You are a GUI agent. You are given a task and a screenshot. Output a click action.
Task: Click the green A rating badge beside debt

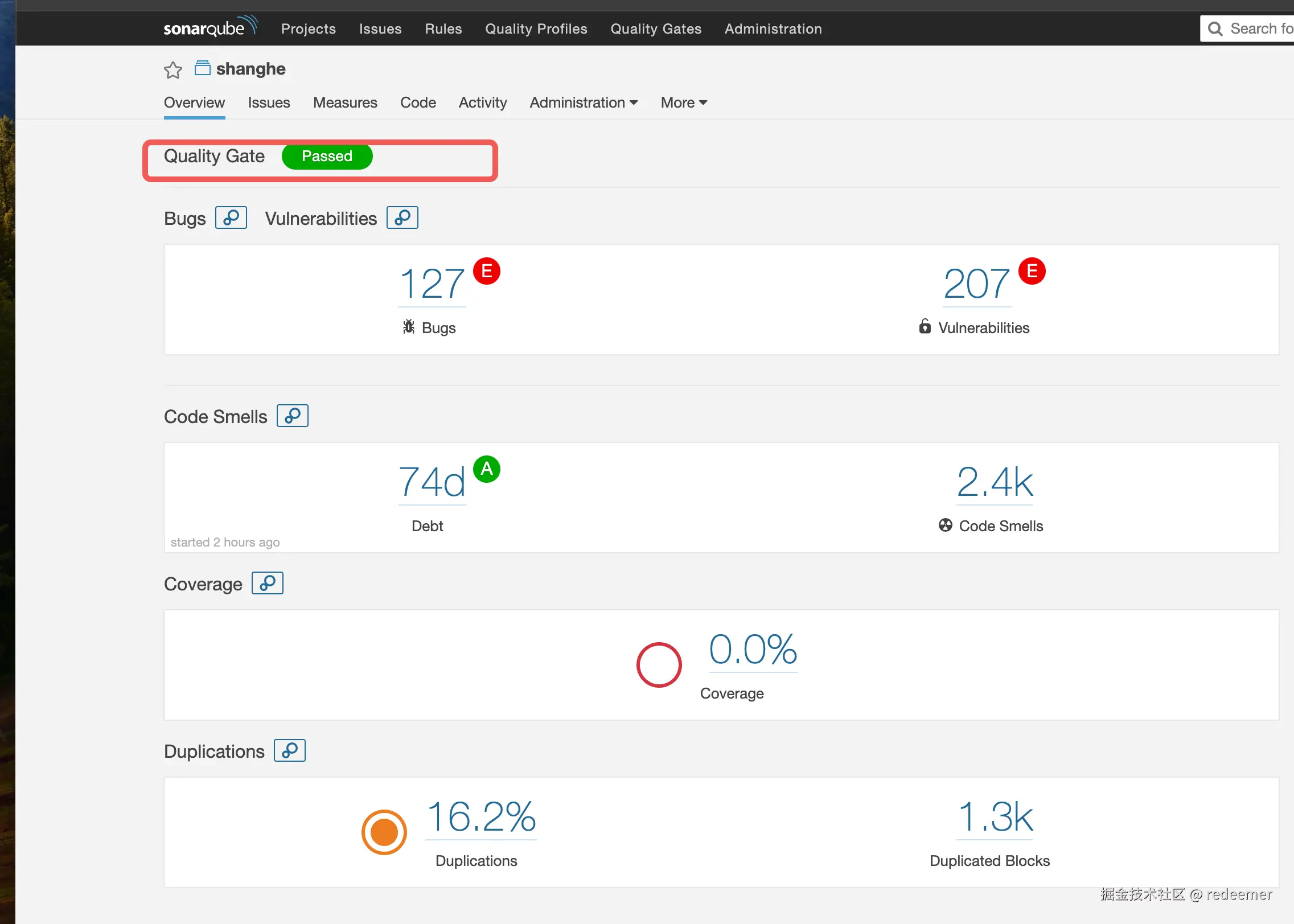[486, 469]
